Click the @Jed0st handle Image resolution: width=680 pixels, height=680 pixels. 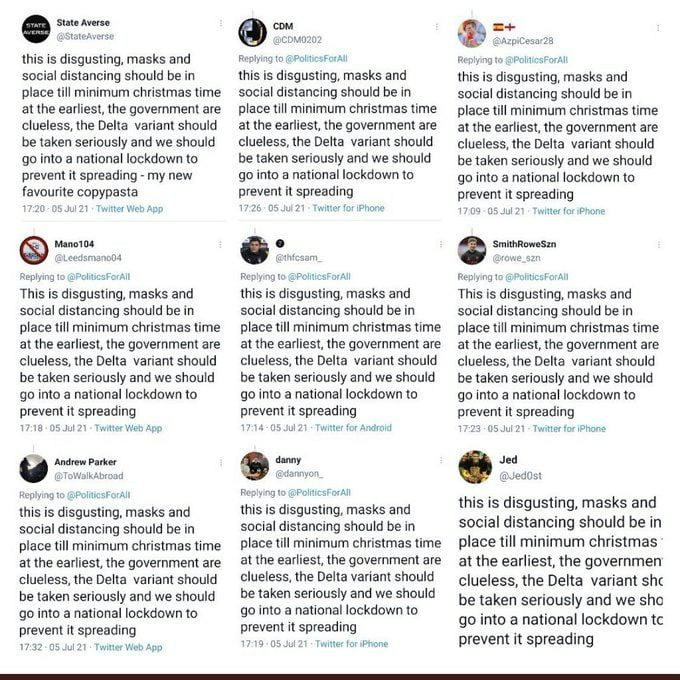pos(520,476)
